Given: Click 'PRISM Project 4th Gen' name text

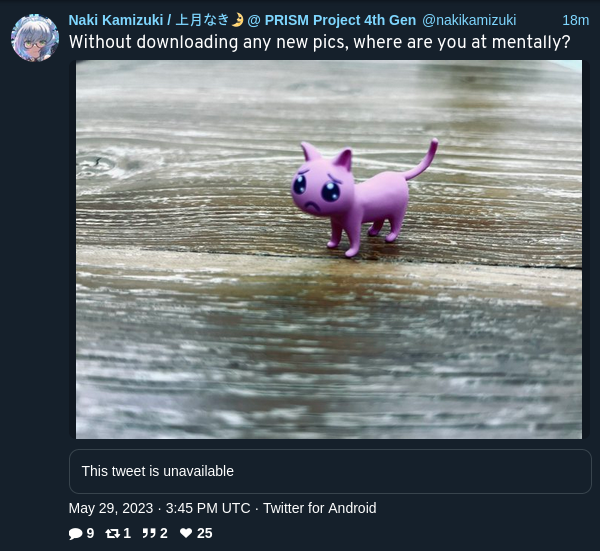Looking at the screenshot, I should [x=340, y=20].
